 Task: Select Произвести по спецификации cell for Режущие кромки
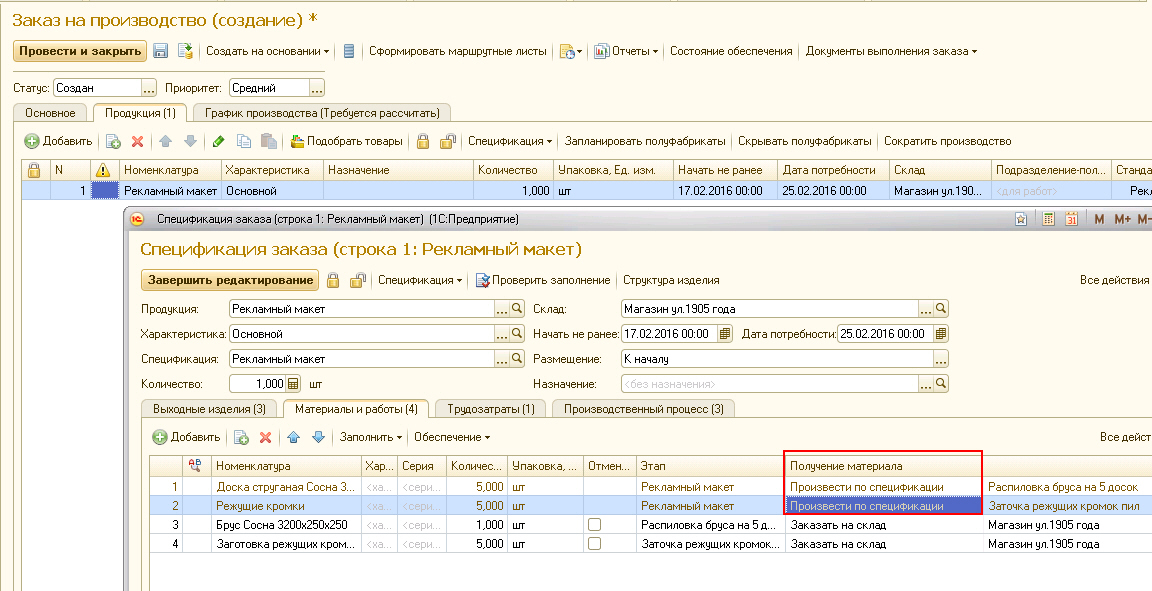click(884, 506)
